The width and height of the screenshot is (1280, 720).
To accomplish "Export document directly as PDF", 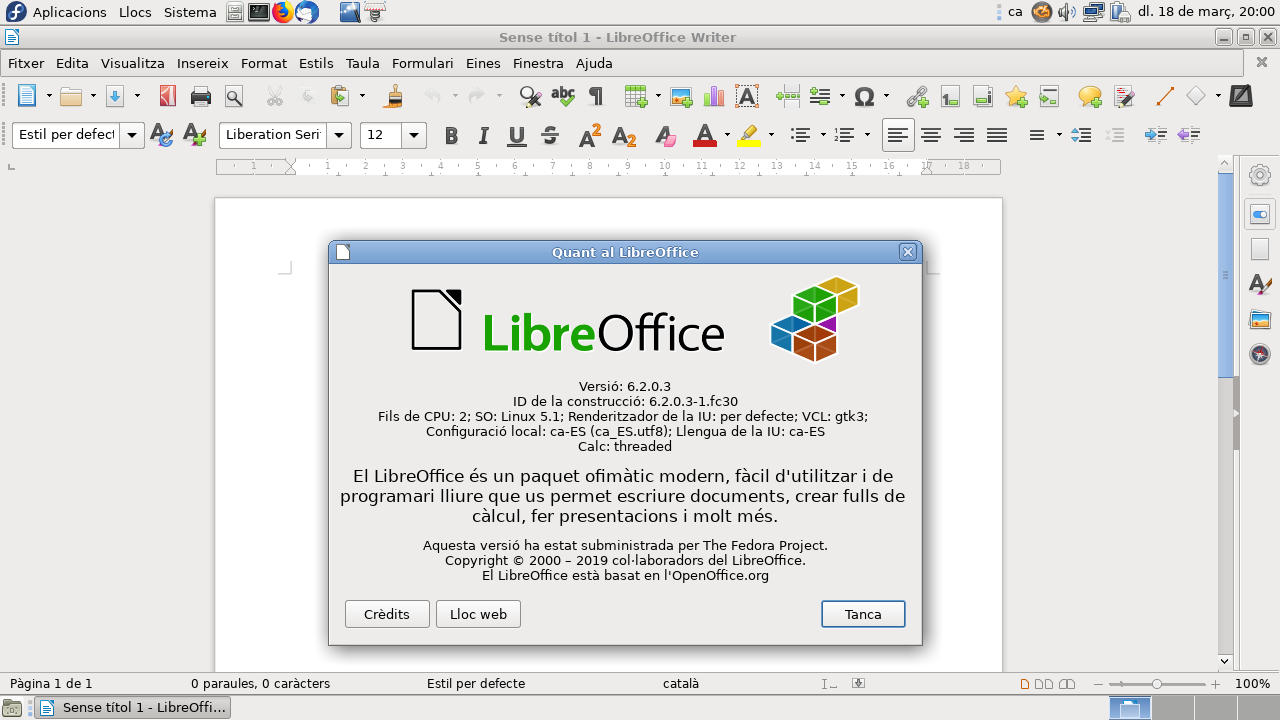I will pyautogui.click(x=167, y=97).
